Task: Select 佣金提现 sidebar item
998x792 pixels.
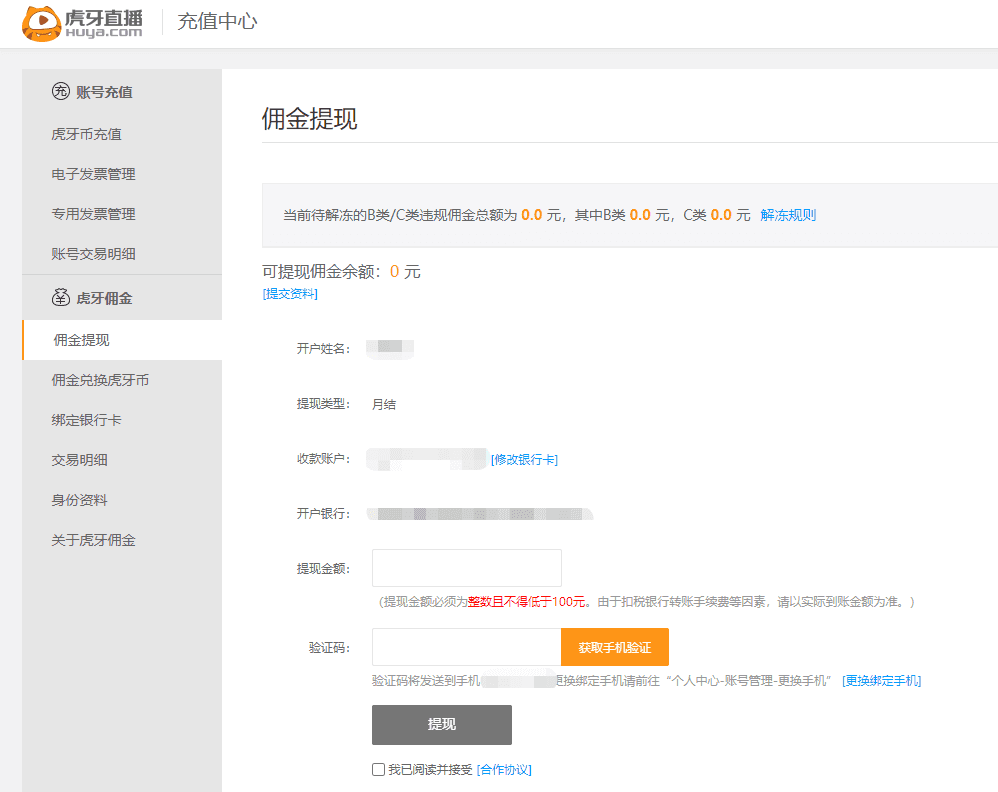Action: click(81, 340)
